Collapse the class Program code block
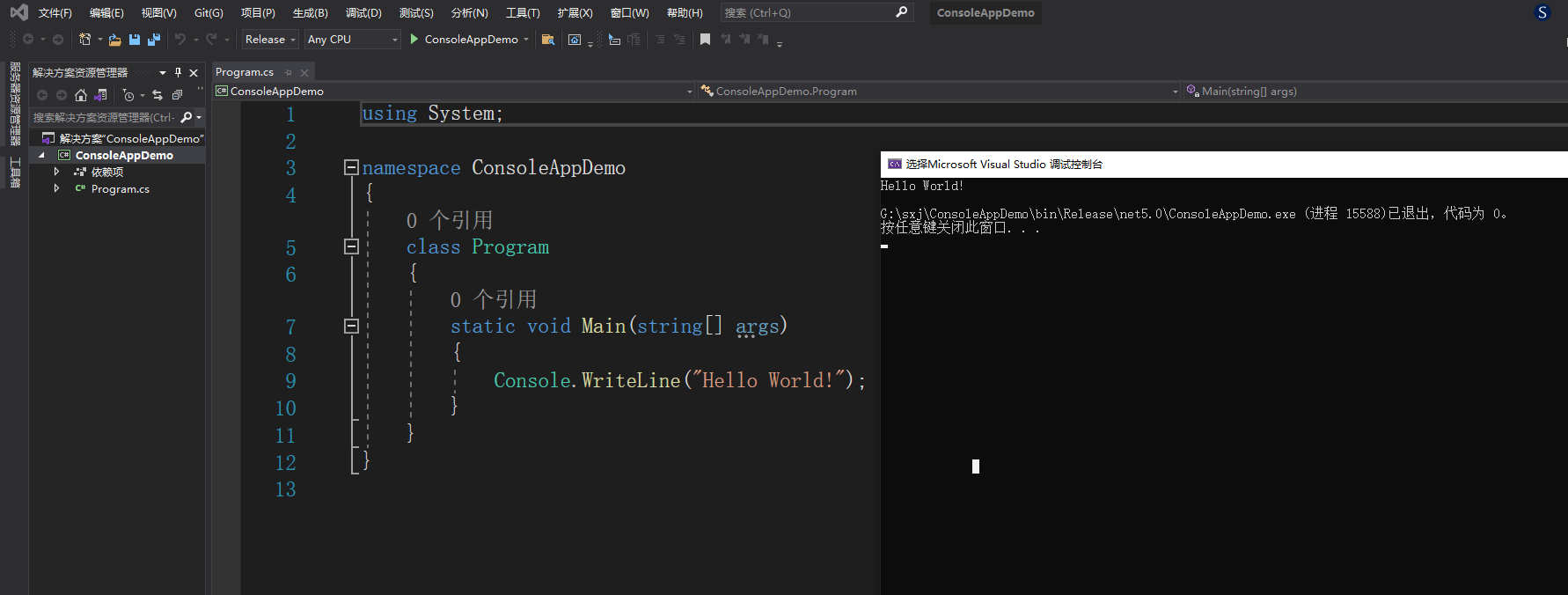 pos(351,246)
